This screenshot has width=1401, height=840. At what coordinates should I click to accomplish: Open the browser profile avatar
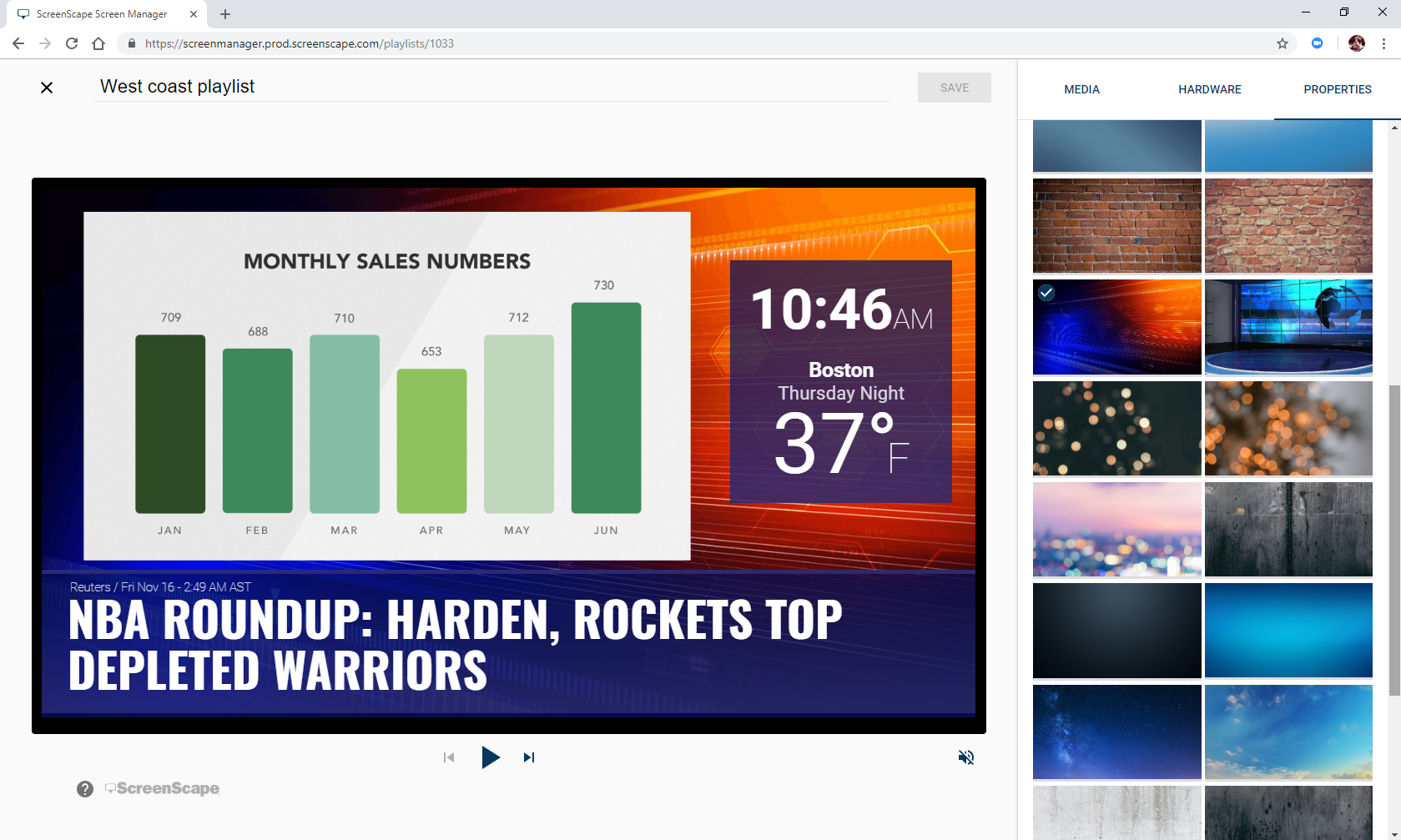coord(1357,43)
